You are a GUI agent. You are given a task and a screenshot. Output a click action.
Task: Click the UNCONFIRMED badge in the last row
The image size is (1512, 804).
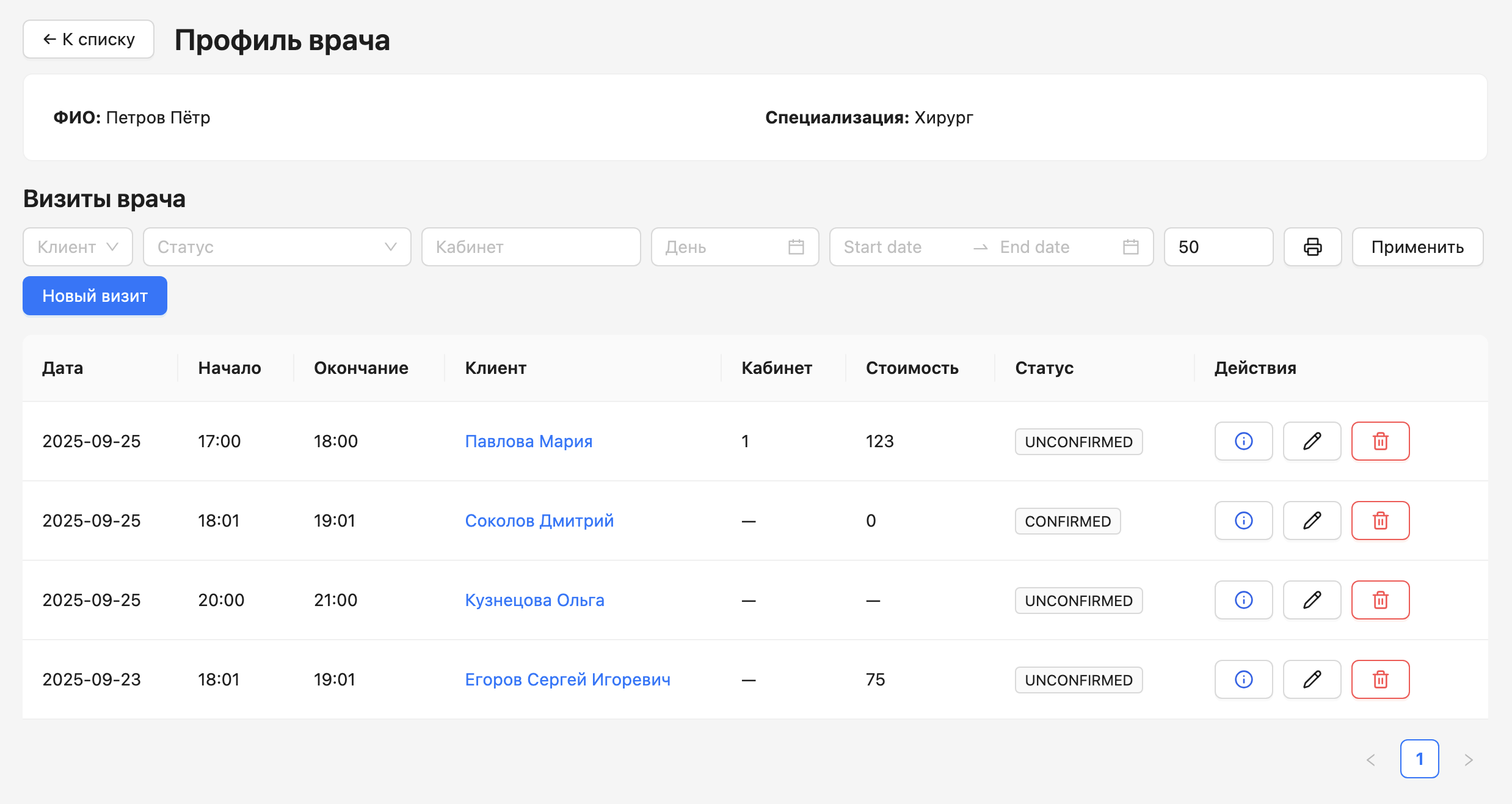[x=1078, y=679]
